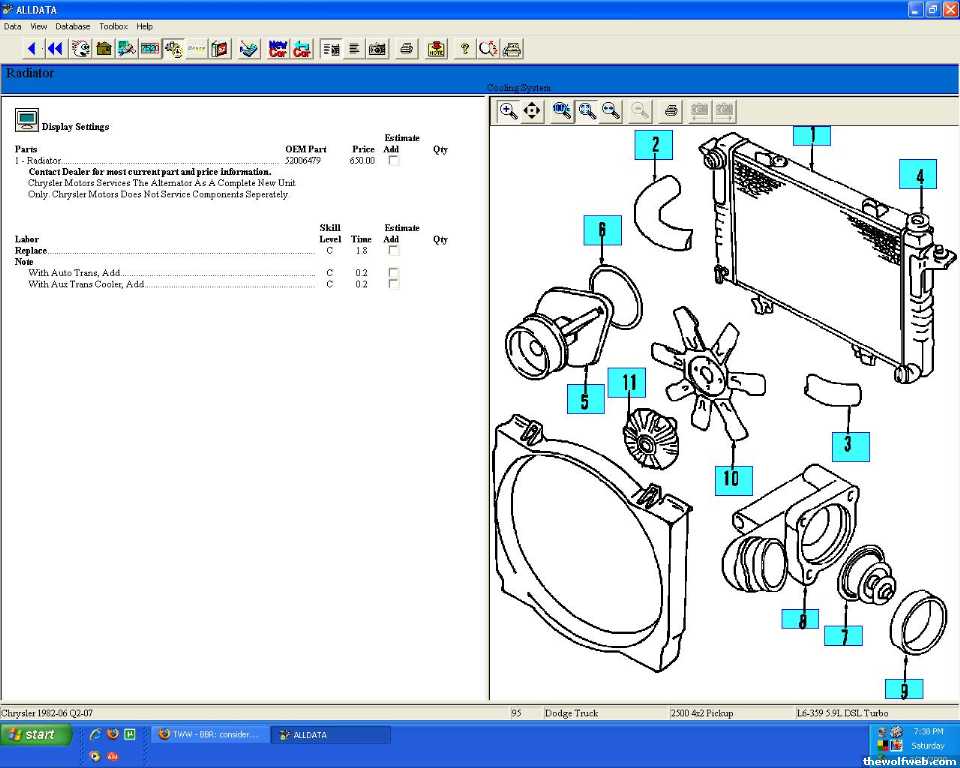This screenshot has width=960, height=768.
Task: Click the camera icon in main toolbar
Action: click(377, 48)
